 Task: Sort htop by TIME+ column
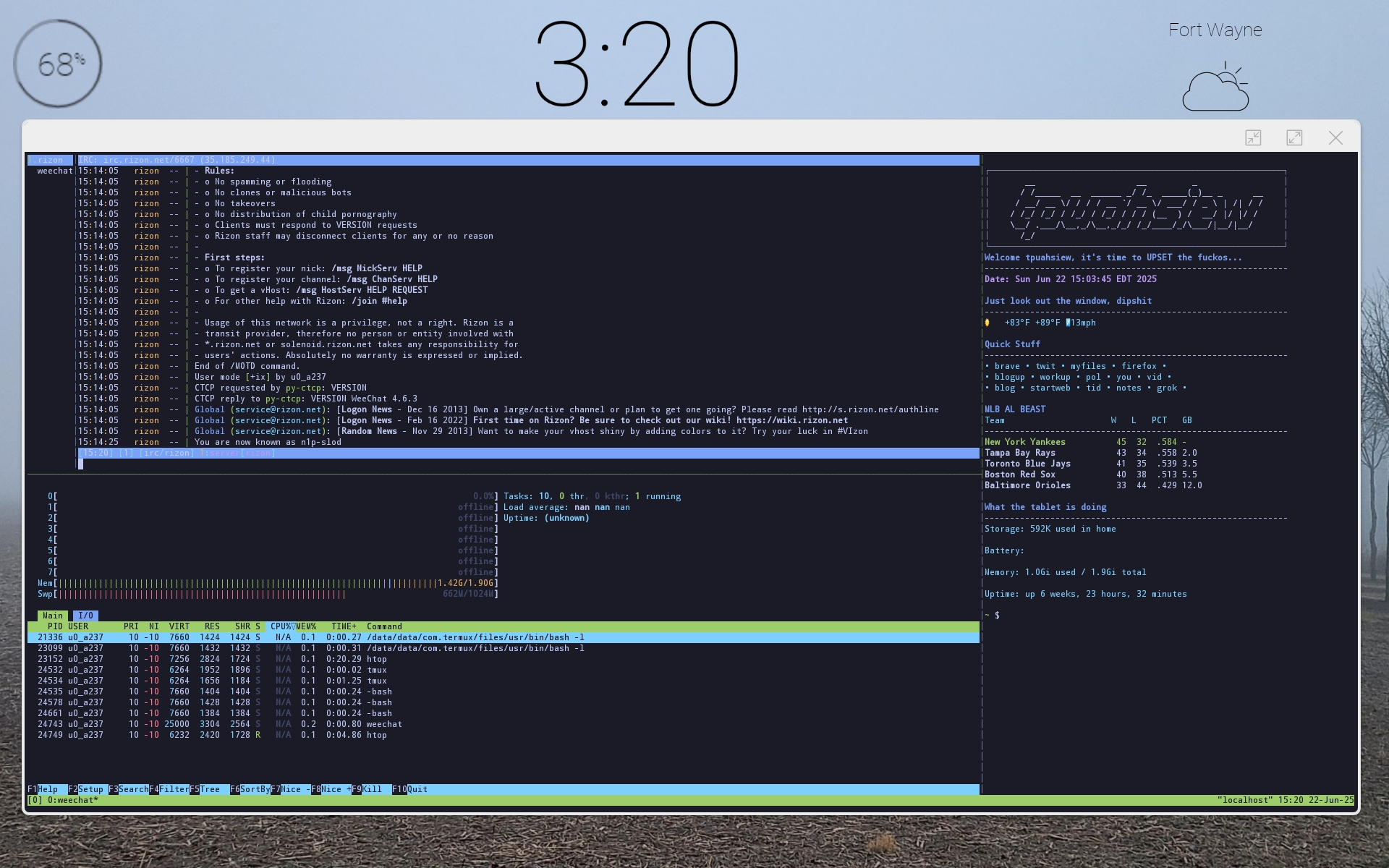point(344,626)
